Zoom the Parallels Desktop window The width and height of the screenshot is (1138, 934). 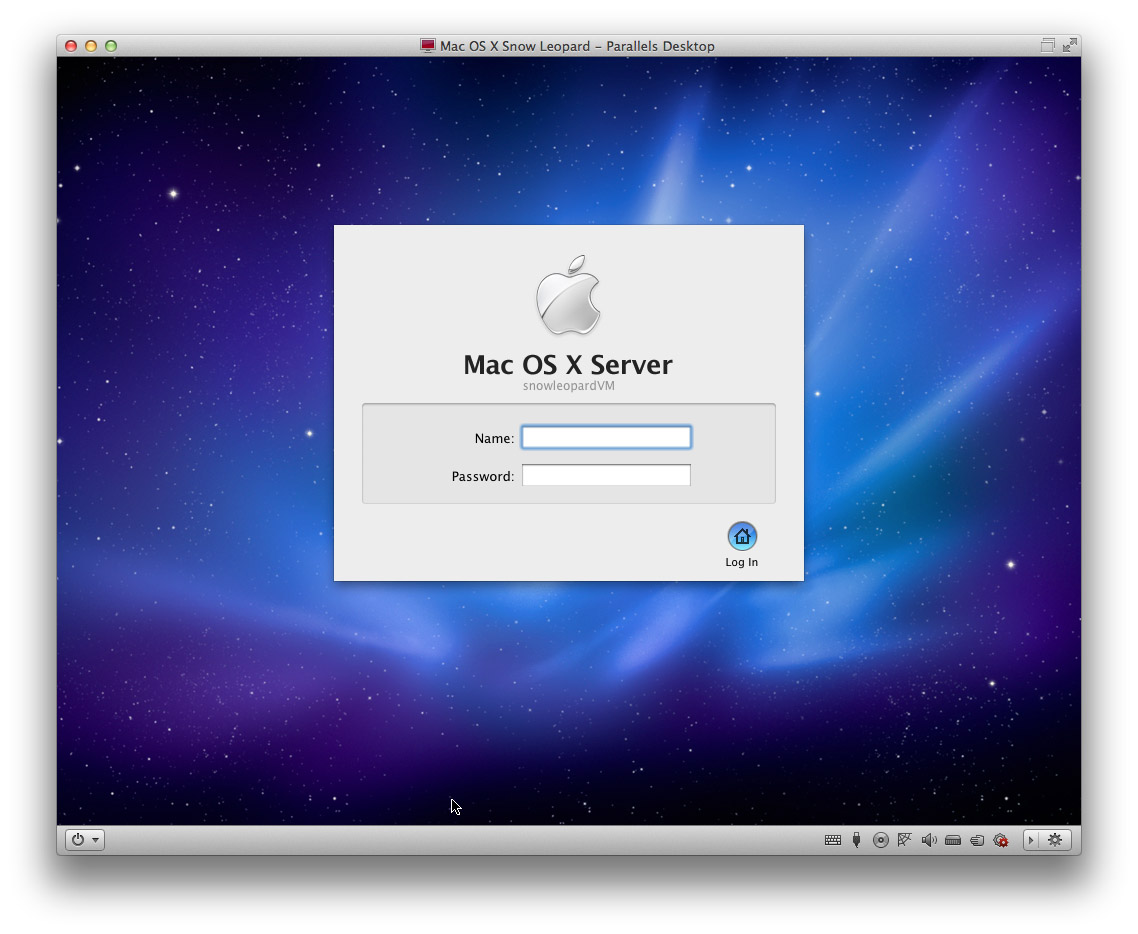(x=111, y=46)
